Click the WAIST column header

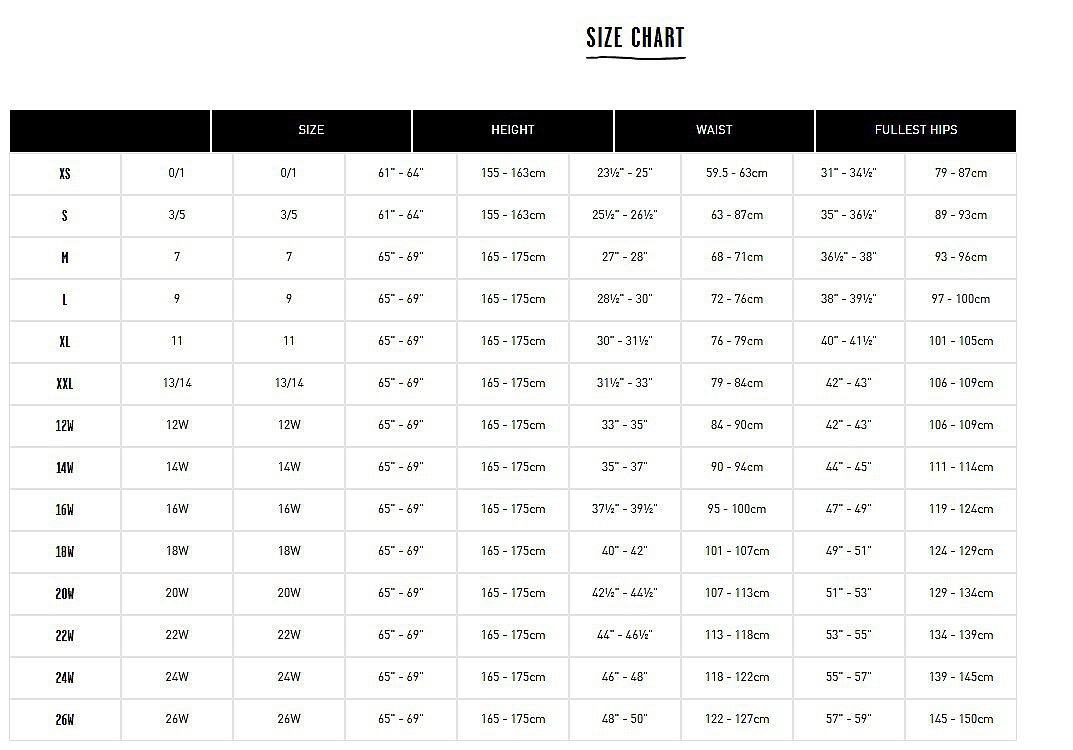[714, 130]
